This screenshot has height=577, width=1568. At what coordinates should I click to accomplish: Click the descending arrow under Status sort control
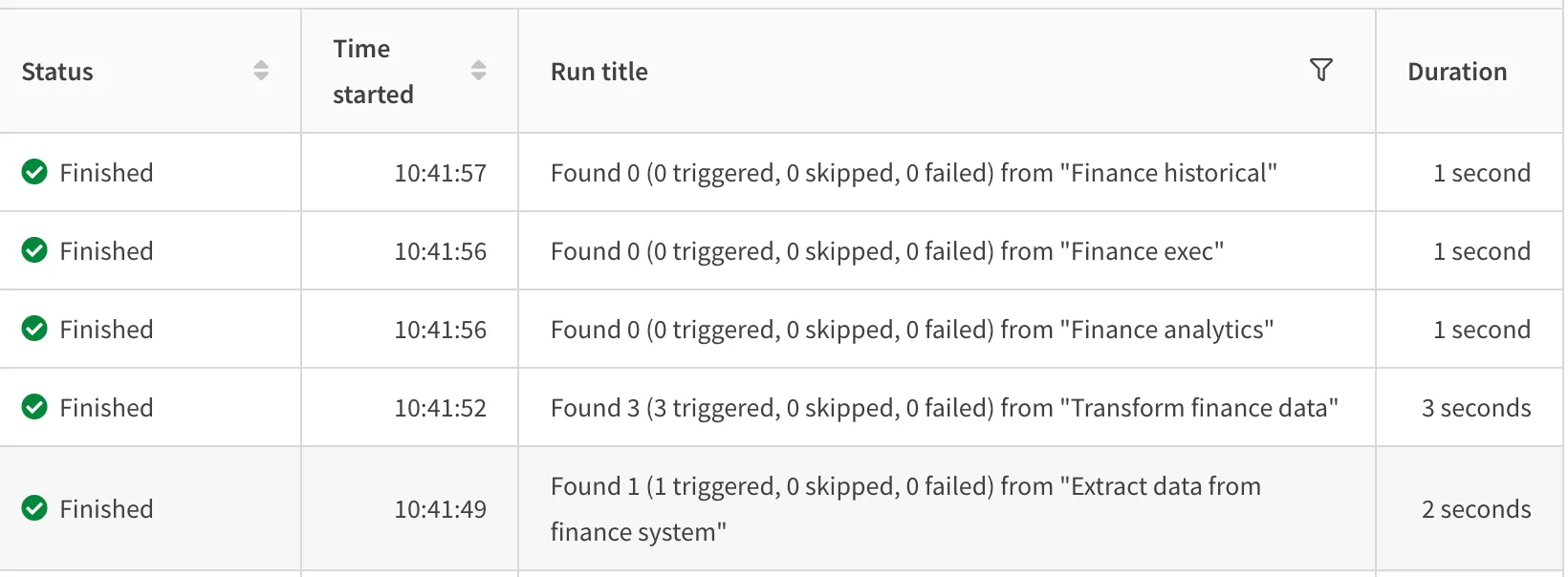(x=261, y=76)
